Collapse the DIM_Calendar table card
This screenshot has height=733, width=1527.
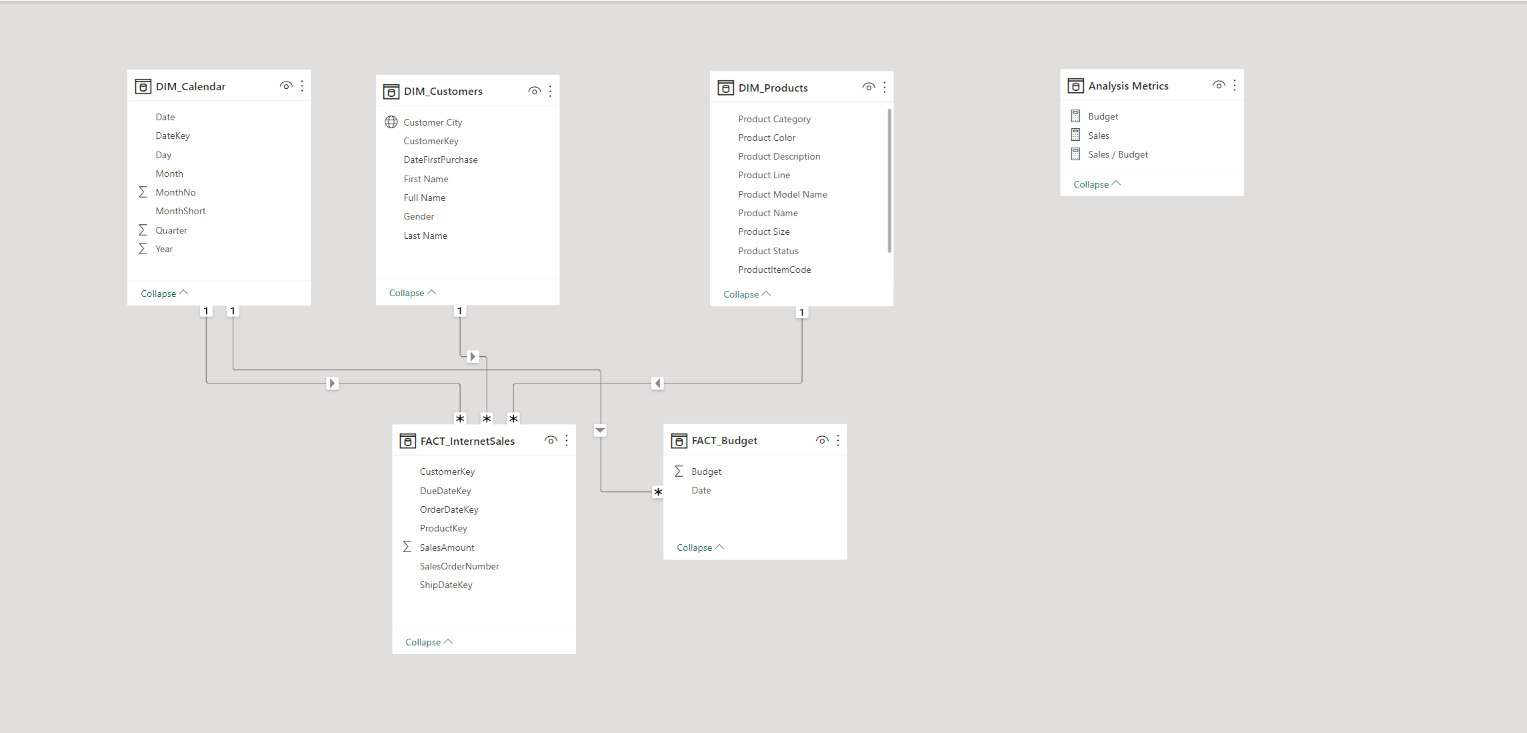159,293
